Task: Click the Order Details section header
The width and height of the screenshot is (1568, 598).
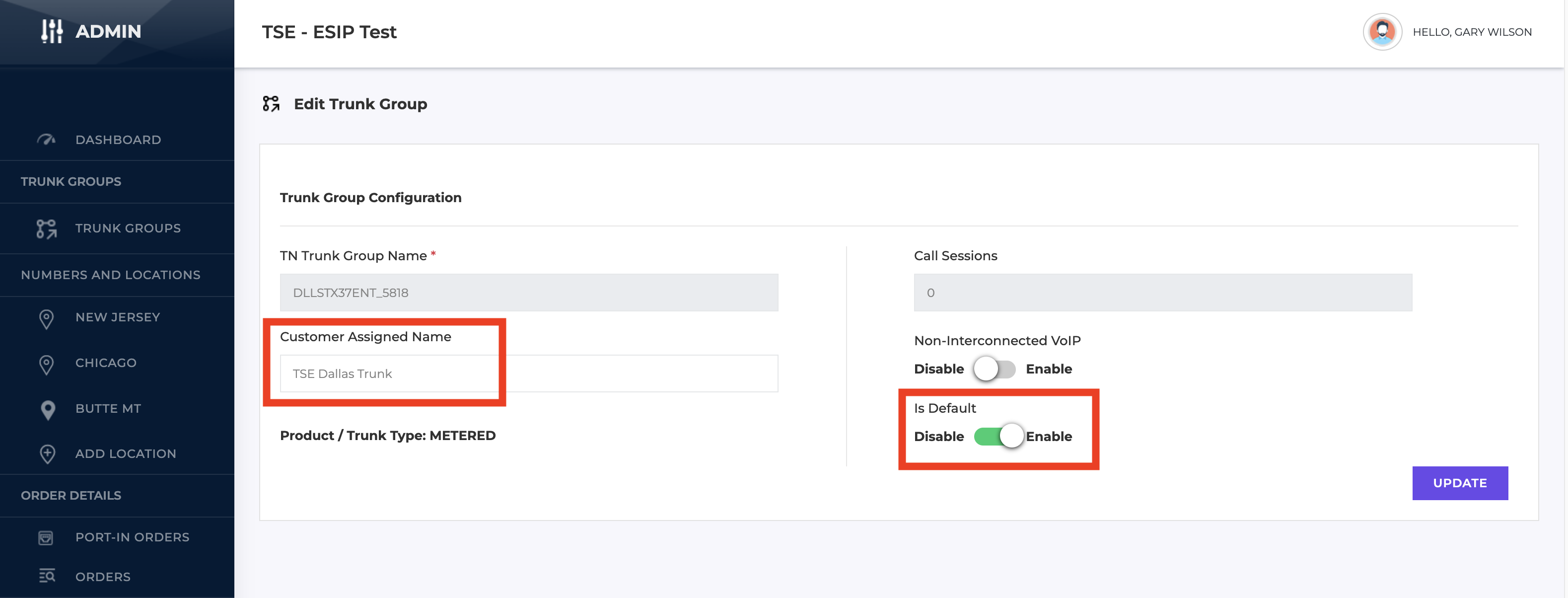Action: tap(71, 495)
